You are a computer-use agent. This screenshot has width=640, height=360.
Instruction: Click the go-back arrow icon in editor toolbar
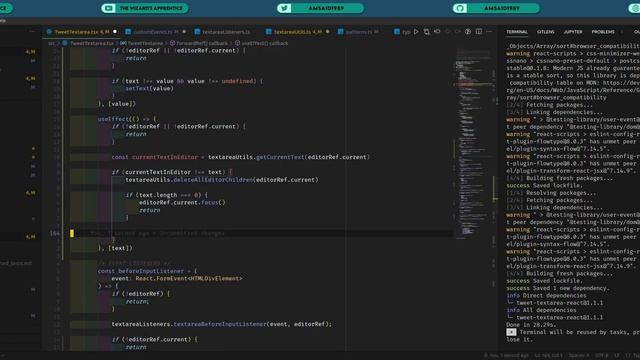437,31
